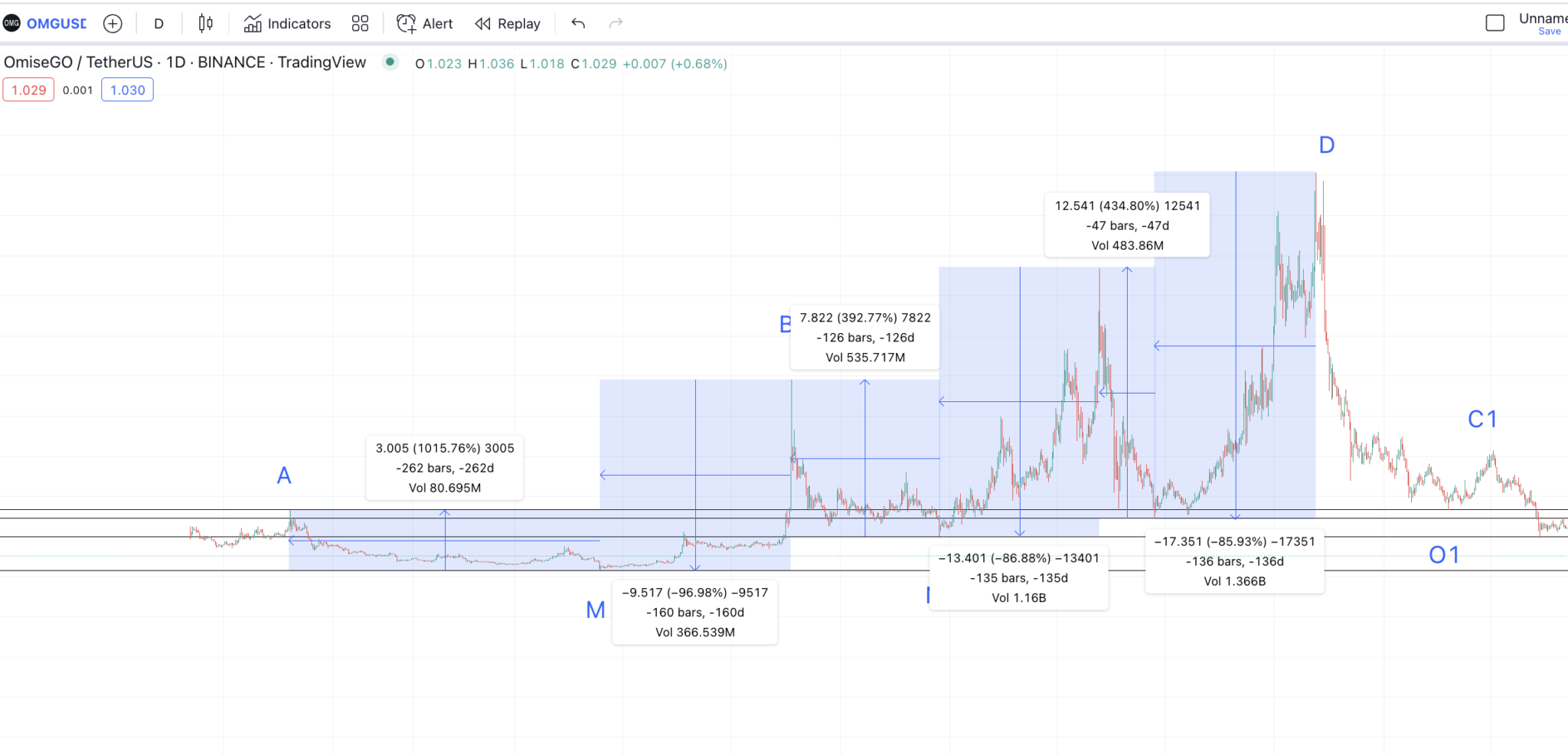Viewport: 1568px width, 755px height.
Task: Click the 7.822 (392.77%) measurement label
Action: 865,317
